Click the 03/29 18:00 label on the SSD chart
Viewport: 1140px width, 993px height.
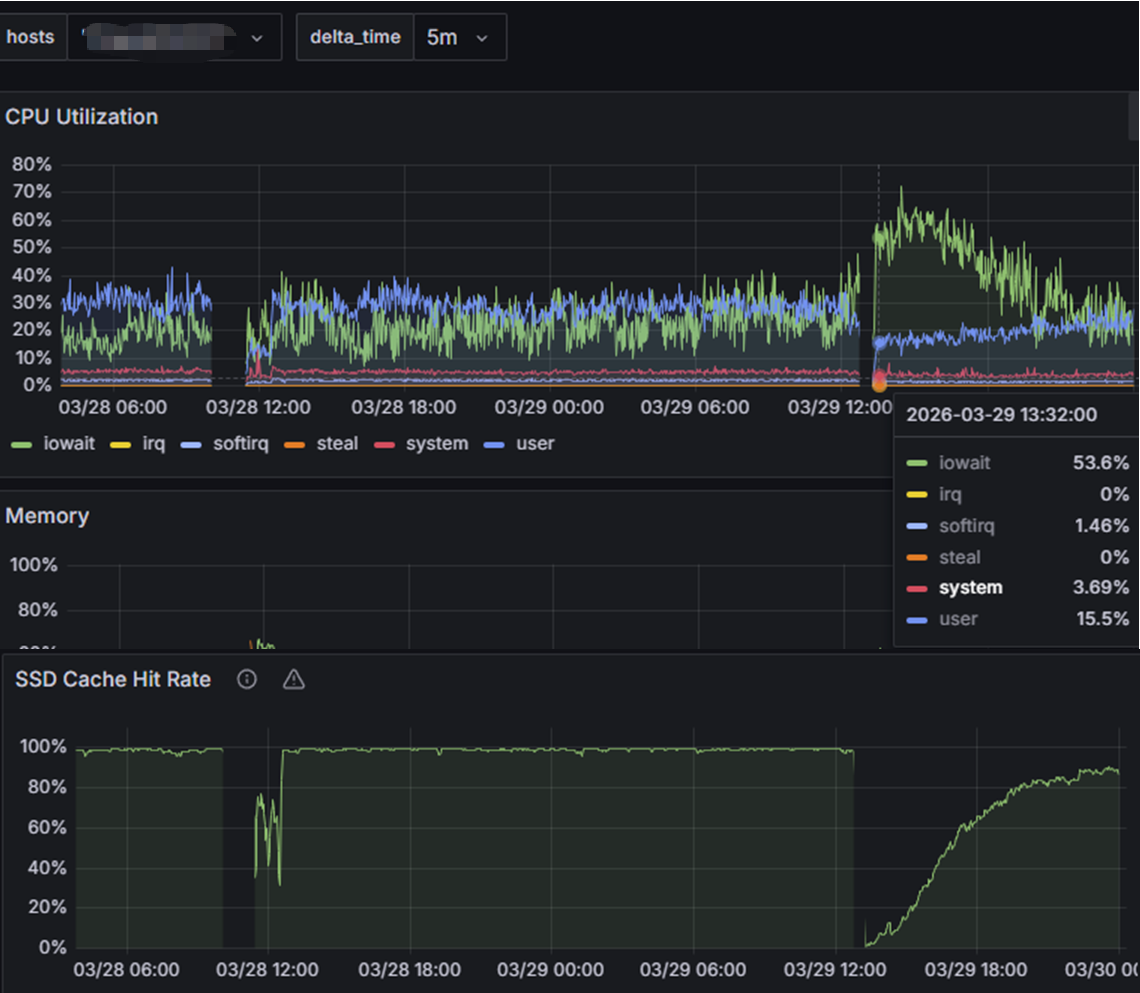coord(976,970)
